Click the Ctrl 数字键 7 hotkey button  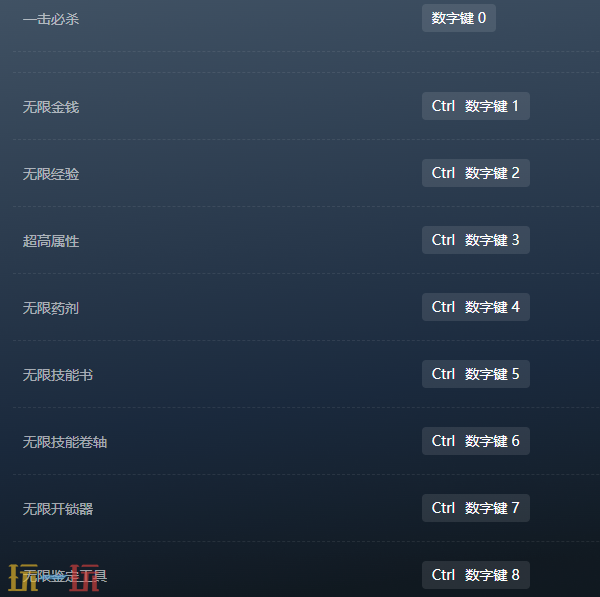point(476,508)
